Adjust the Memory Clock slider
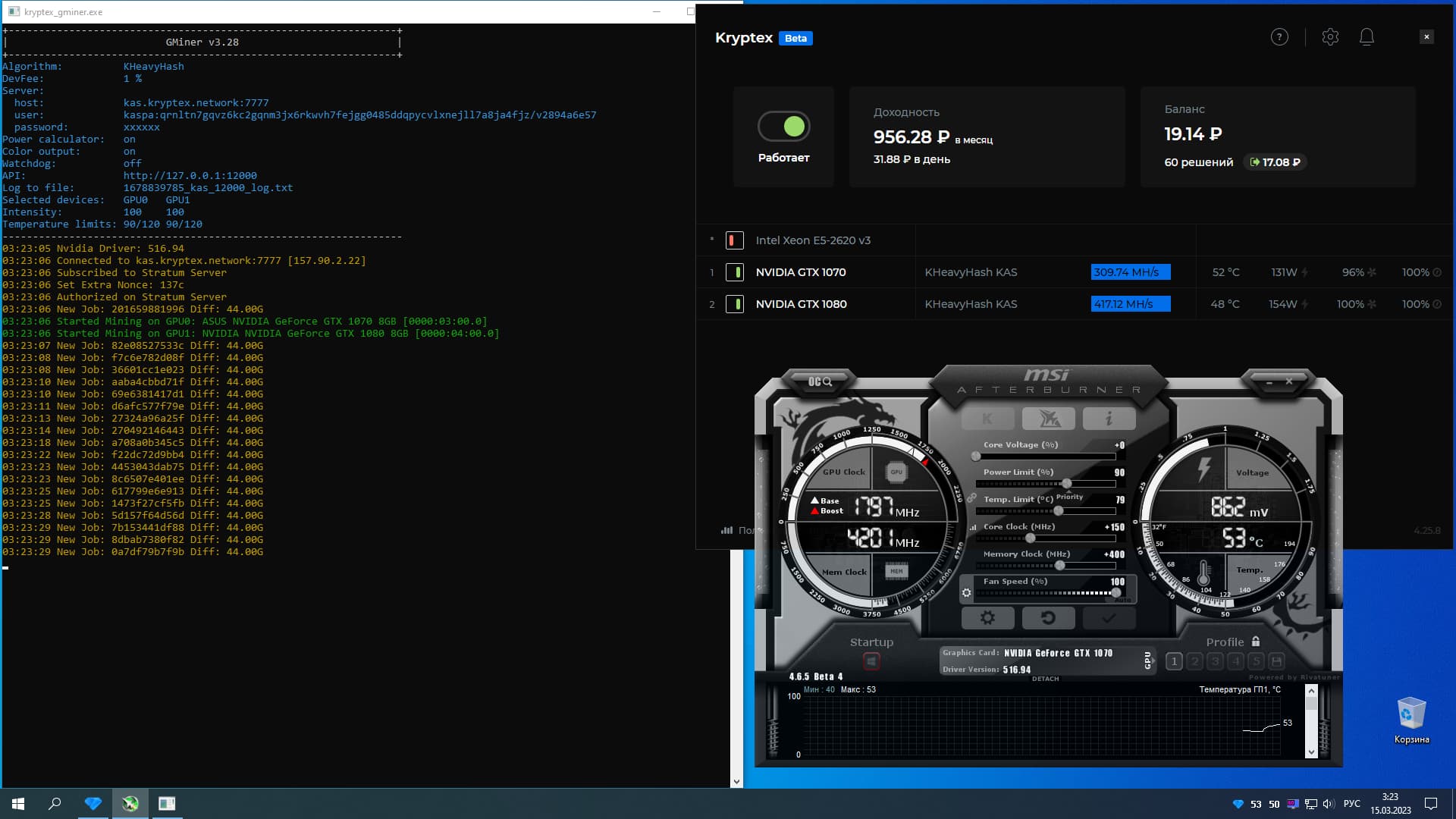This screenshot has height=819, width=1456. [x=1046, y=566]
